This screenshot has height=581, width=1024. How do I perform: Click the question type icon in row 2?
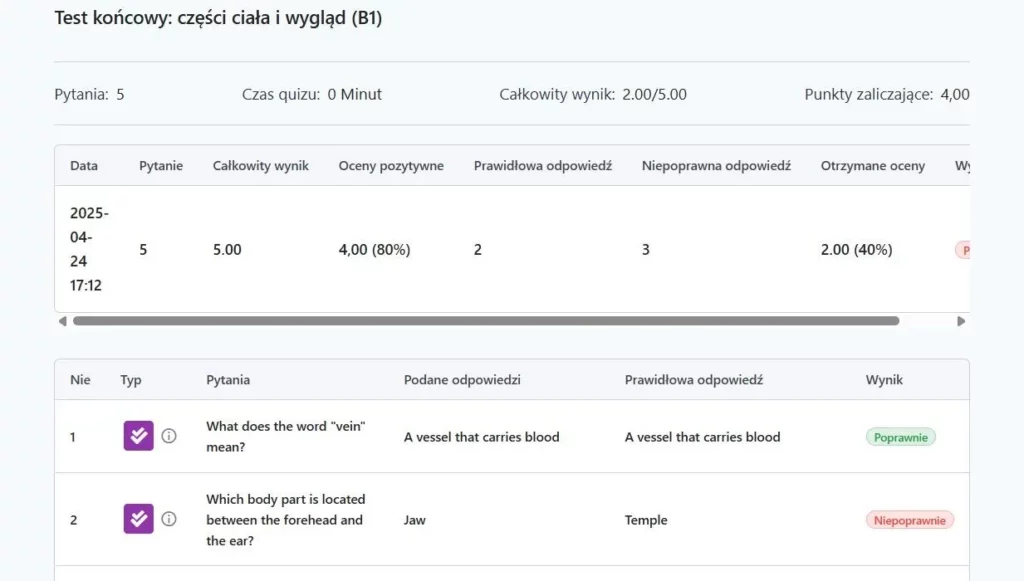pyautogui.click(x=138, y=519)
